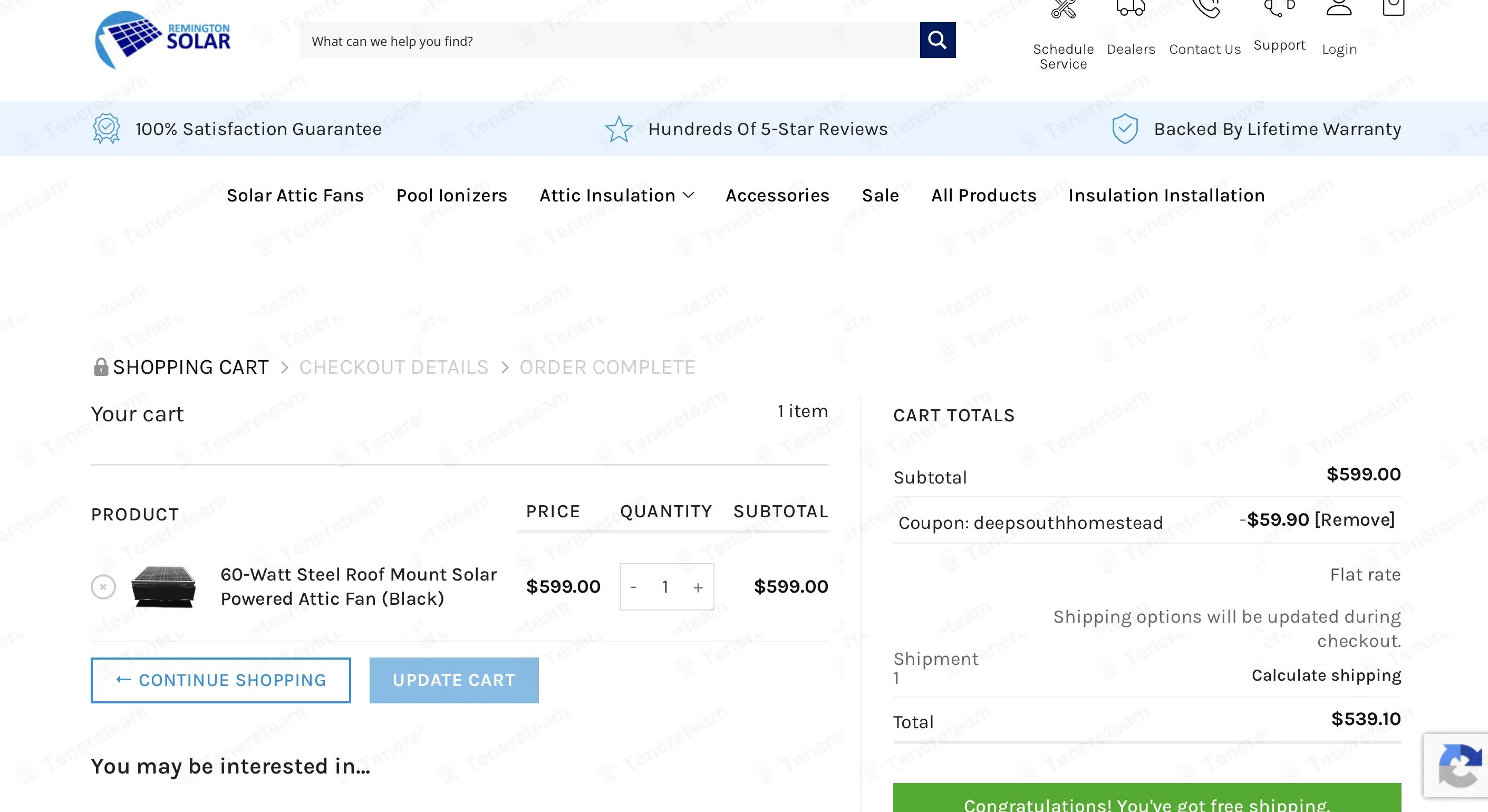Remove the deepsouthhomestead coupon
Screen dimensions: 1488x812
click(x=1355, y=520)
